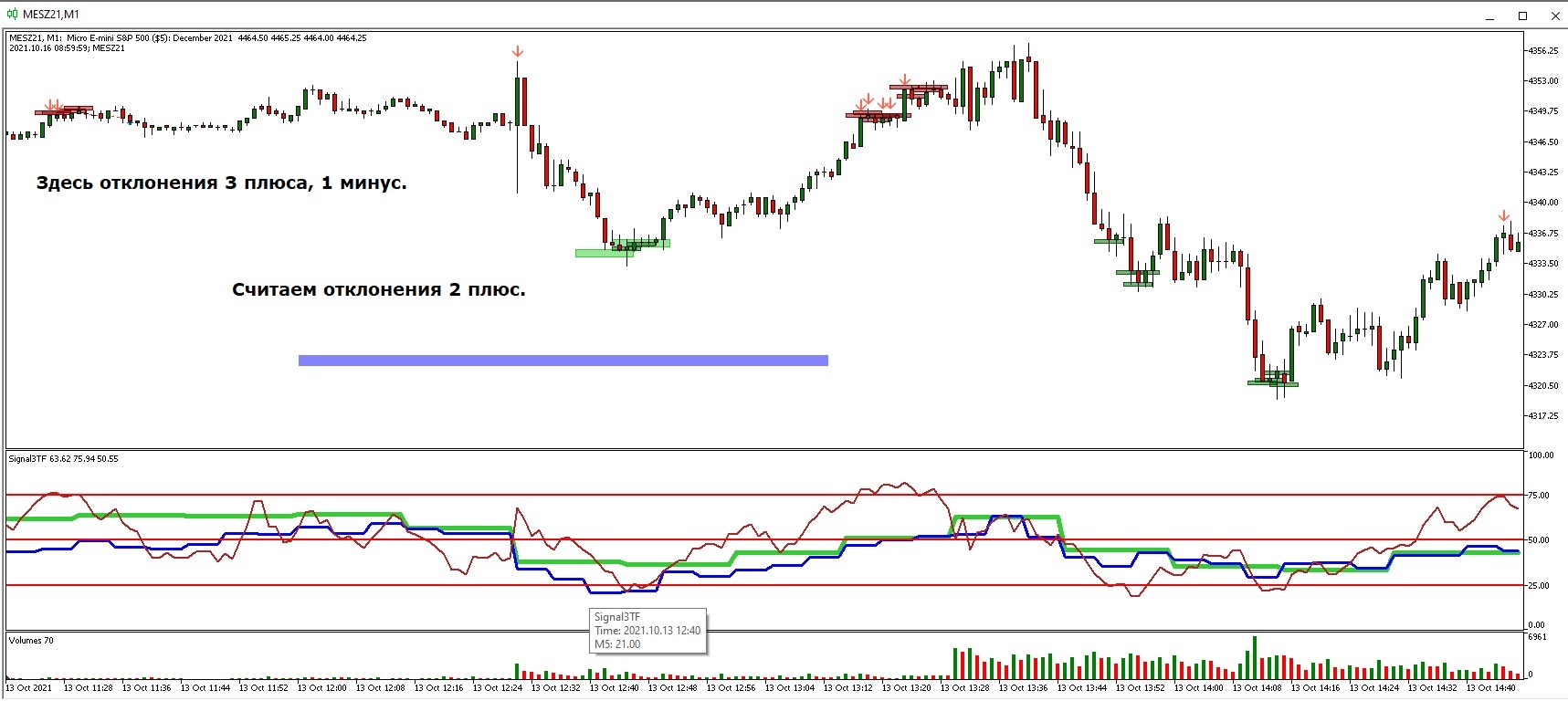Click the 4340.00 price scale label

point(1543,203)
